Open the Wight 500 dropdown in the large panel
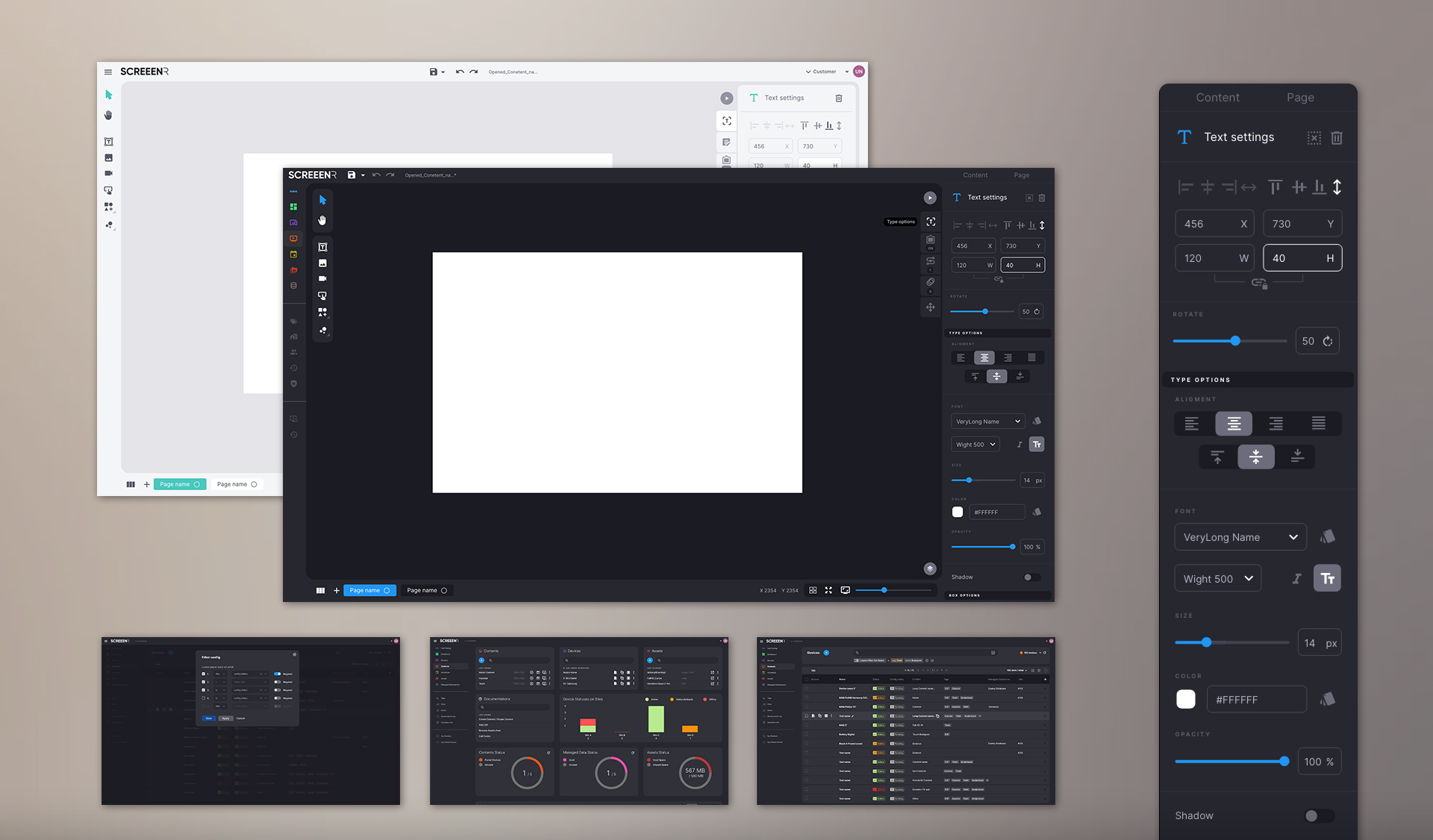Screen dimensions: 1433x840 (1217, 579)
